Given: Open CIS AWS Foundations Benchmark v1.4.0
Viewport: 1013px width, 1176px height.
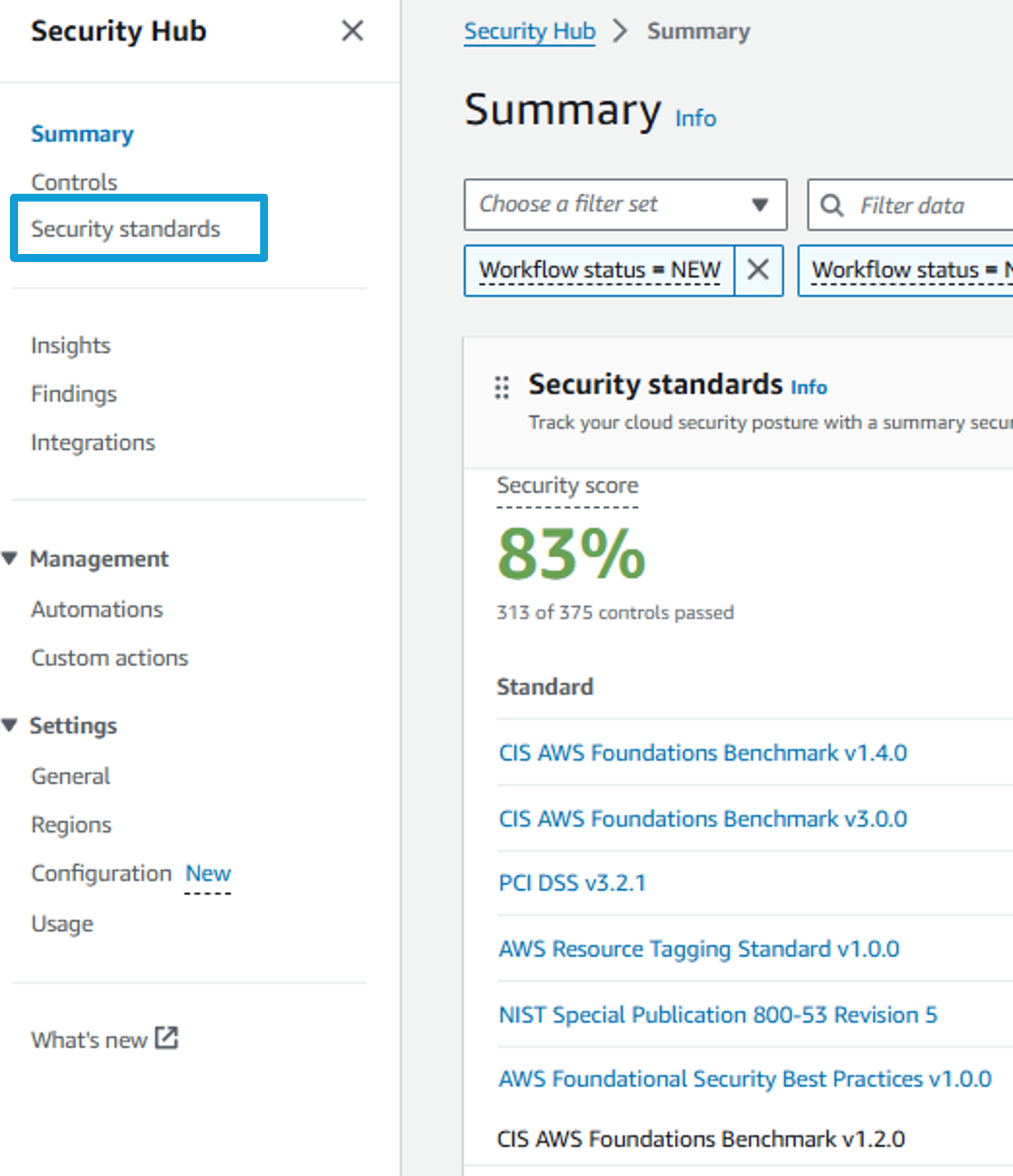Looking at the screenshot, I should pos(702,753).
